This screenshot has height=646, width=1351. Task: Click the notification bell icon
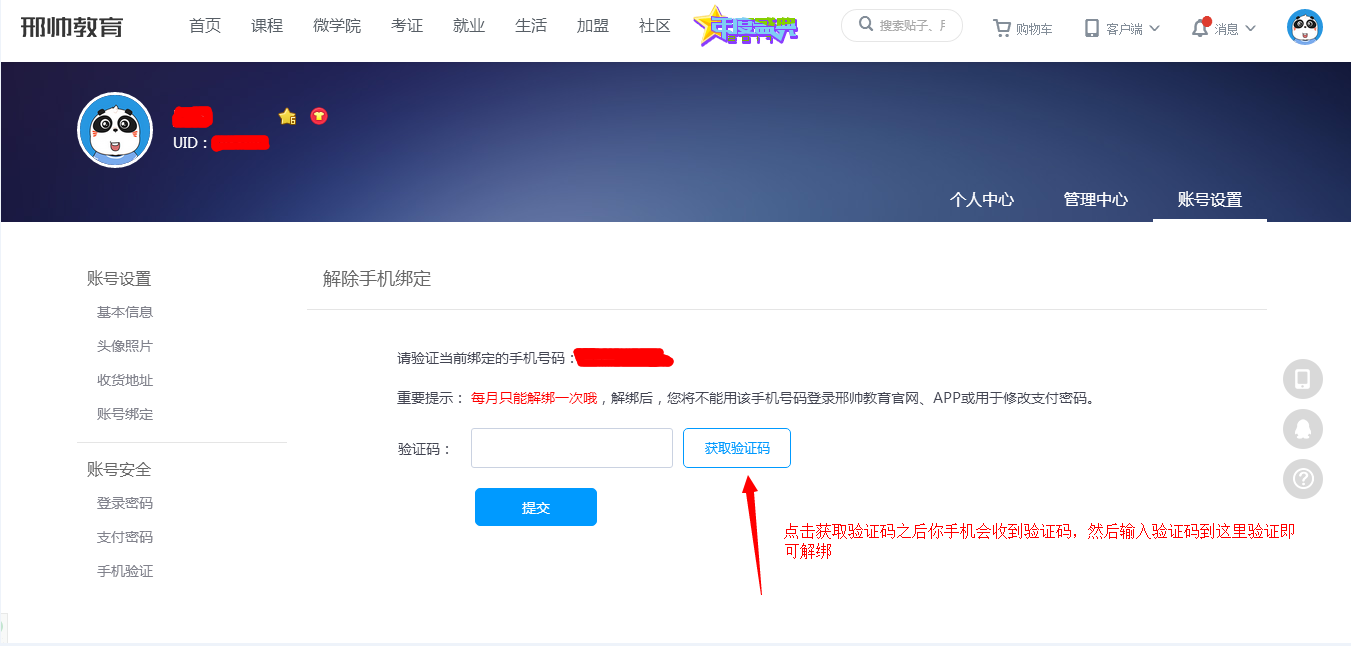[x=1200, y=28]
